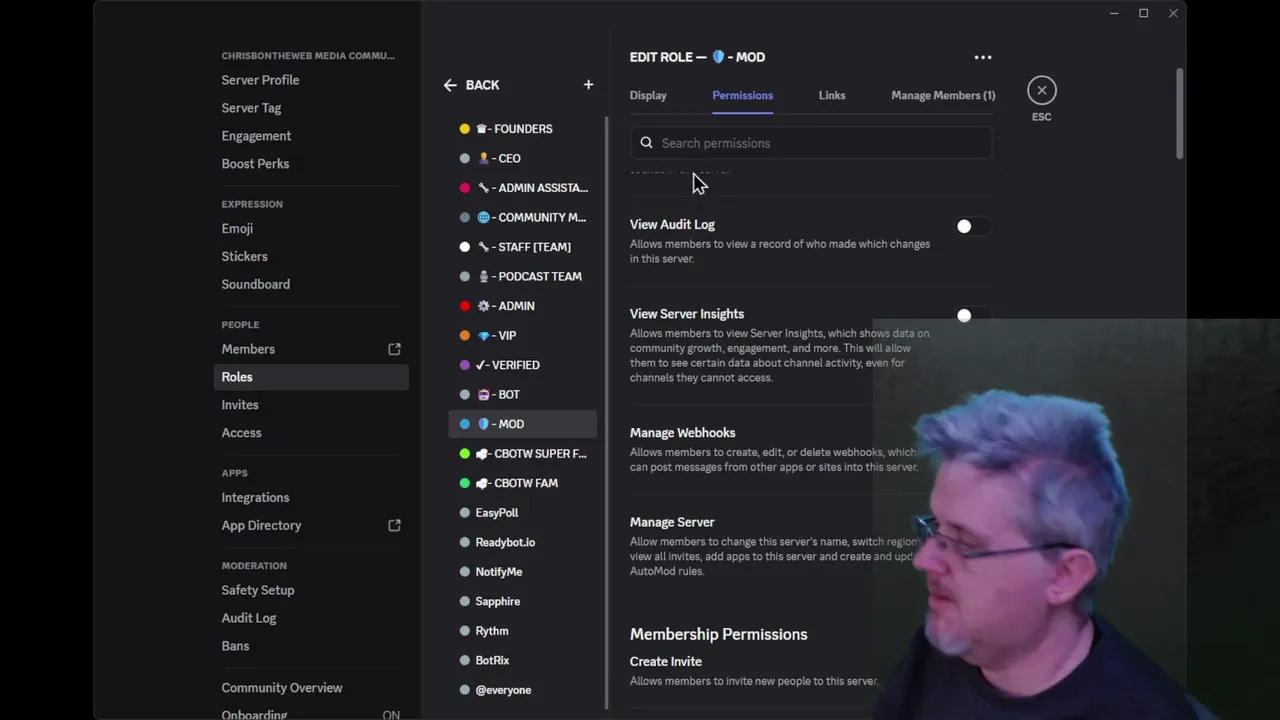1280x720 pixels.
Task: Click the plus icon to create a role
Action: (588, 85)
